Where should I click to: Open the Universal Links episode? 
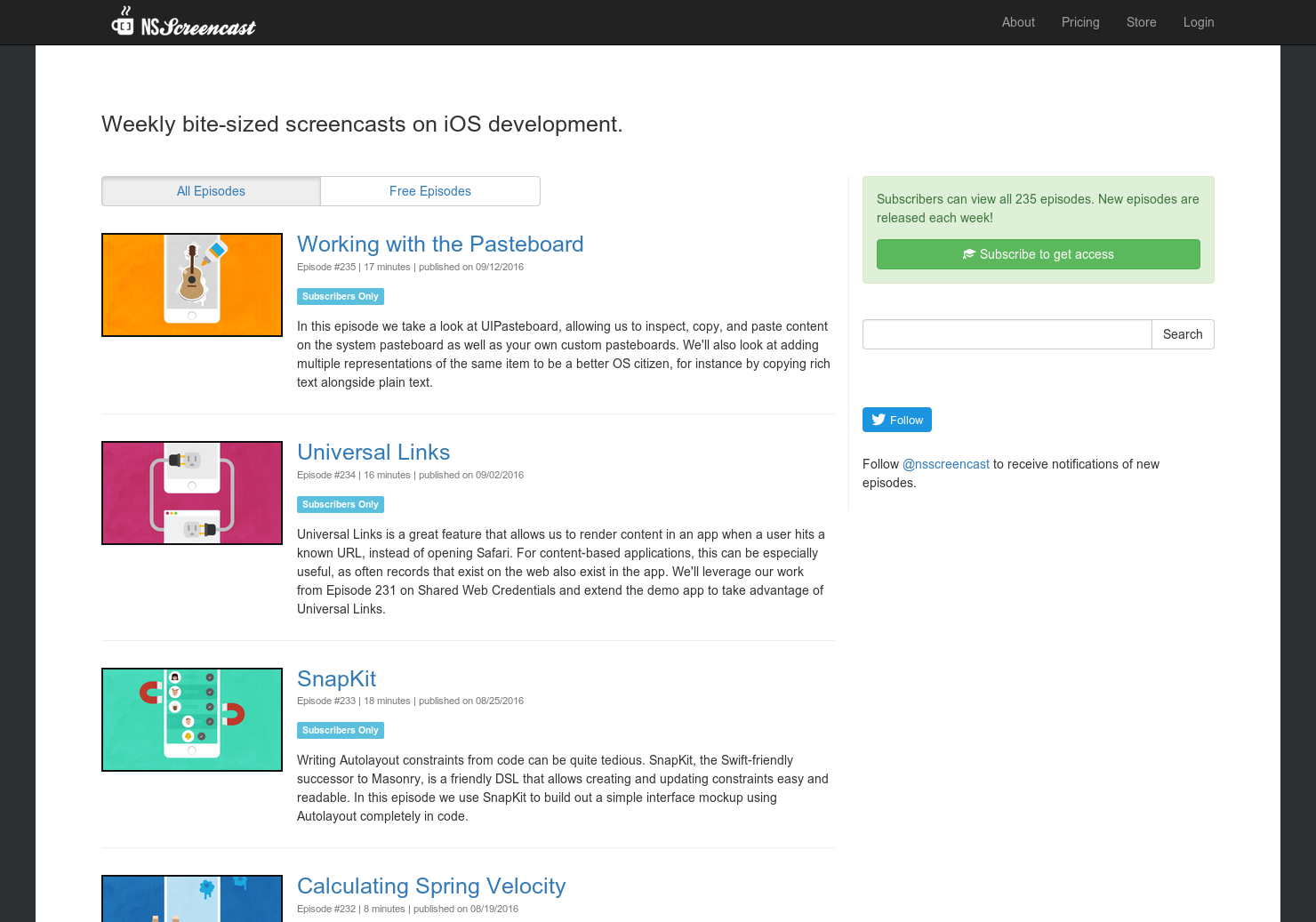pos(373,452)
